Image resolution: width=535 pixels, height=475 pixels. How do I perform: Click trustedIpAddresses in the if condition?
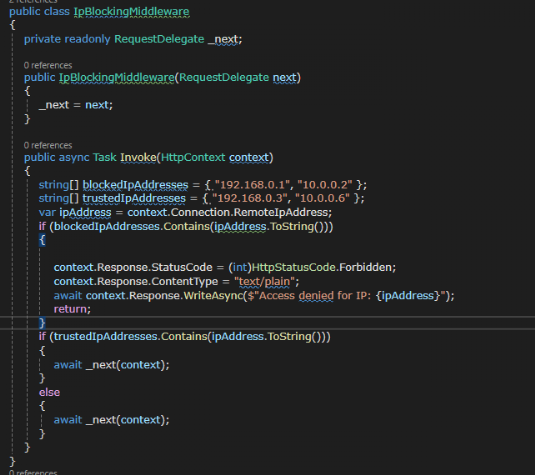[x=105, y=337]
